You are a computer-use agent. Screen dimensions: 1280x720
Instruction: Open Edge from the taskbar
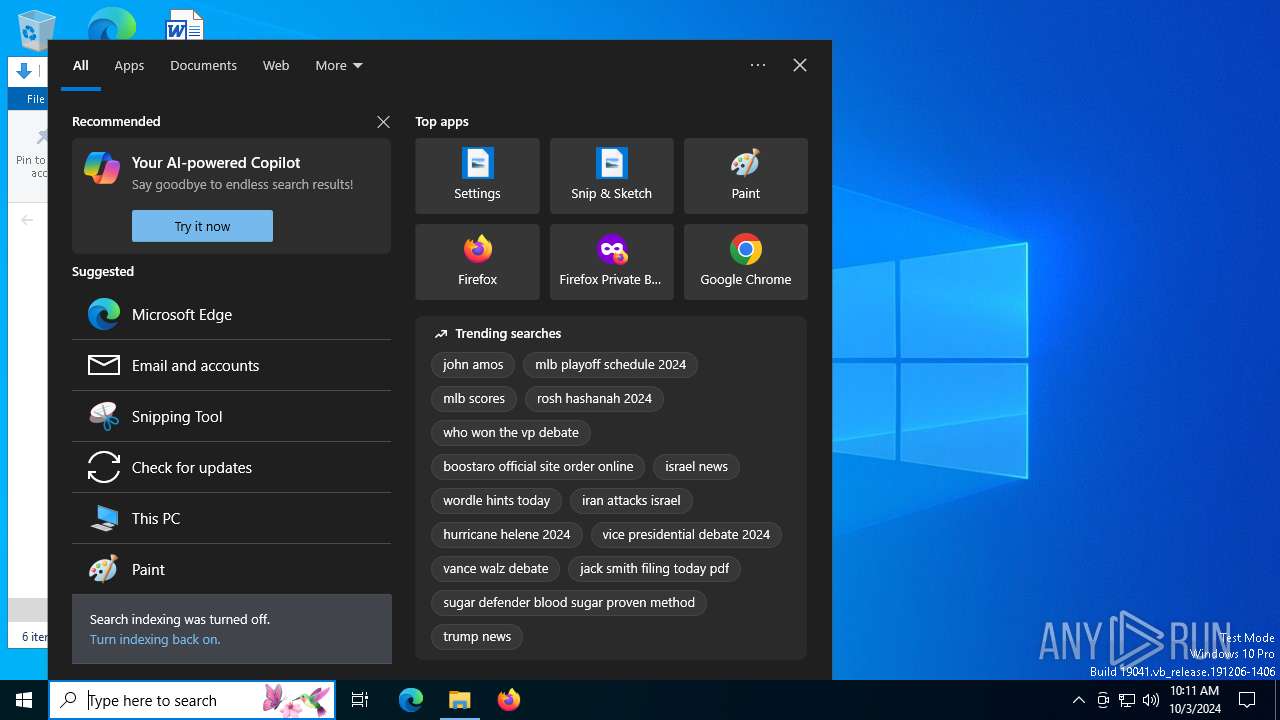411,700
